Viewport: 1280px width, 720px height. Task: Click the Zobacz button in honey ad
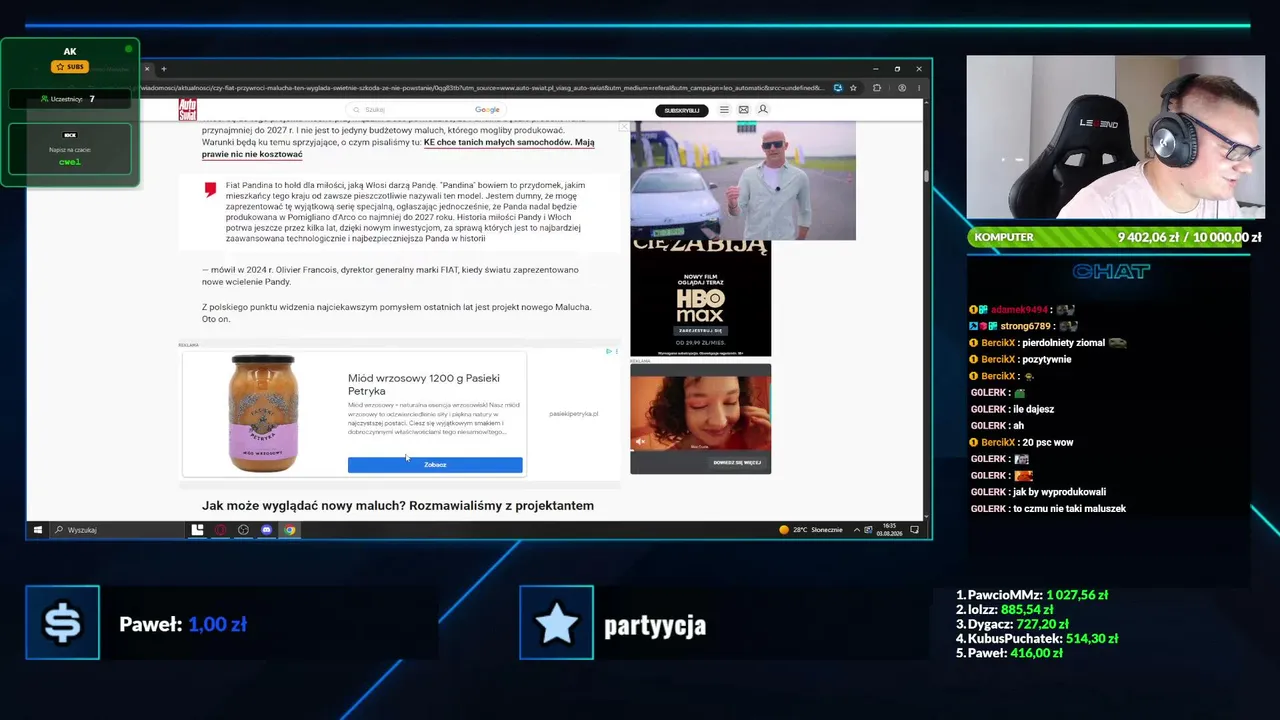[x=435, y=465]
